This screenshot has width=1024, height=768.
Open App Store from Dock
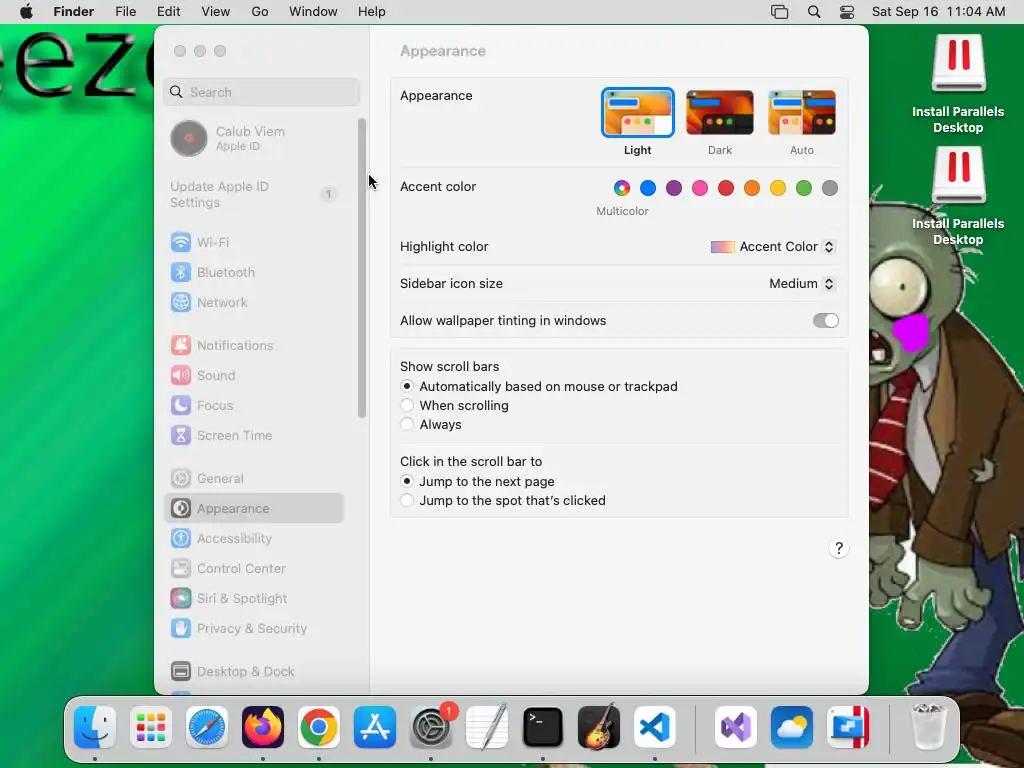[x=375, y=727]
